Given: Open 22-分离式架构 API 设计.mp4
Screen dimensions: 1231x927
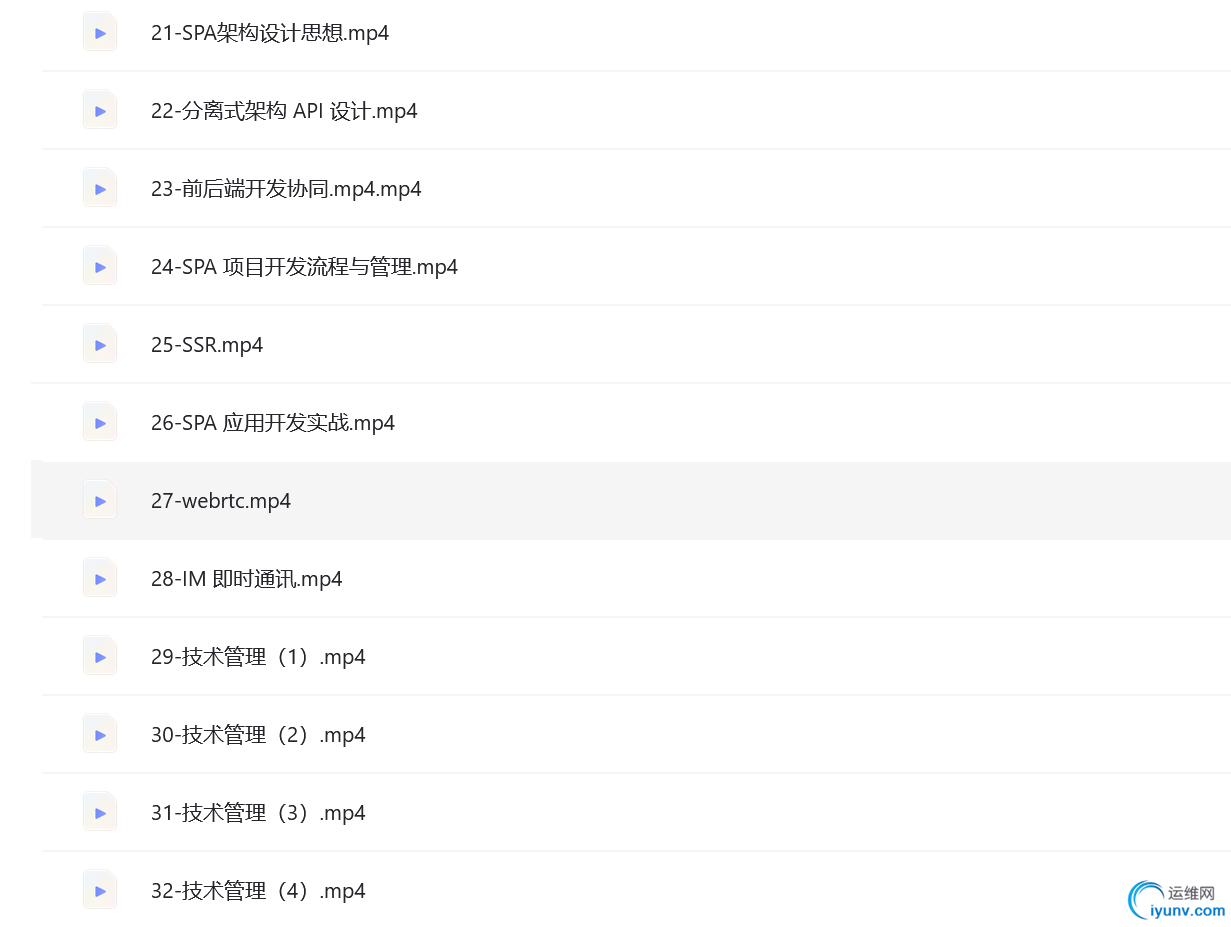Looking at the screenshot, I should click(284, 111).
